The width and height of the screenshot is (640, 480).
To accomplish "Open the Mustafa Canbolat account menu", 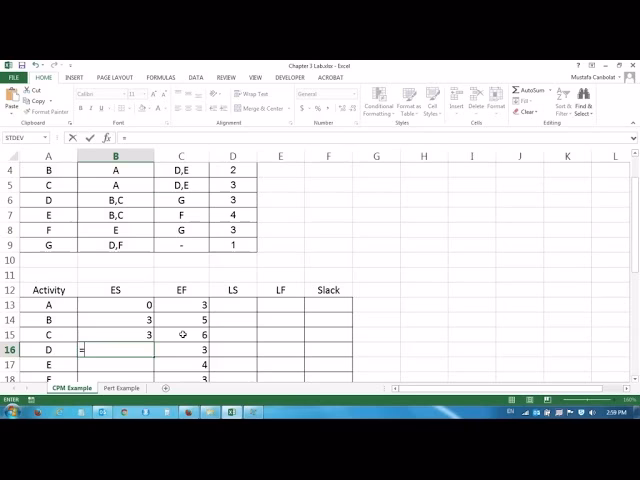I will (596, 77).
